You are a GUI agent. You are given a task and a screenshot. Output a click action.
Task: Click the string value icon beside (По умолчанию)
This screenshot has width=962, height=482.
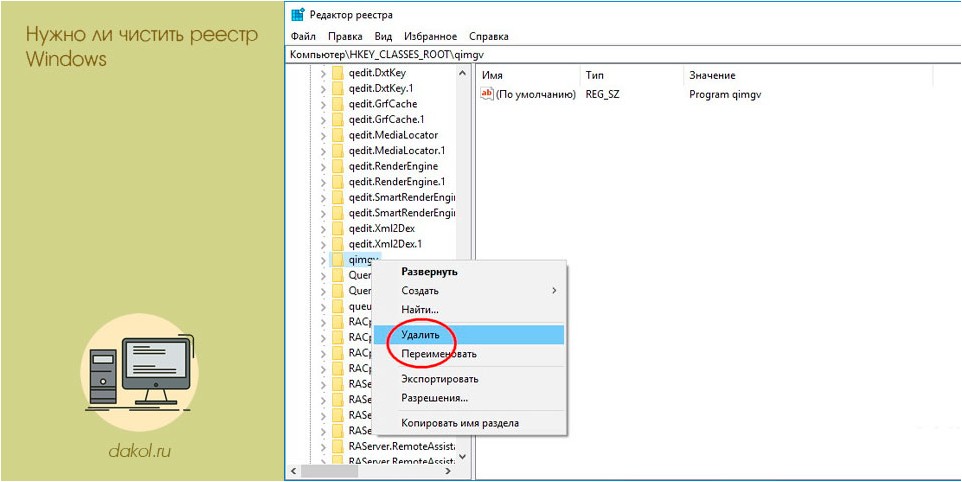487,94
